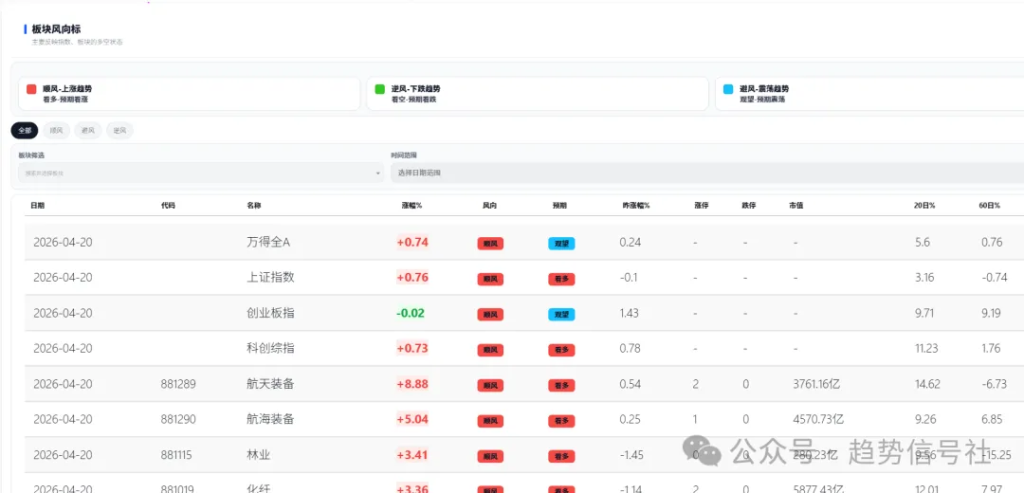Viewport: 1024px width, 493px height.
Task: Sort by the 涨幅% column header
Action: (411, 206)
